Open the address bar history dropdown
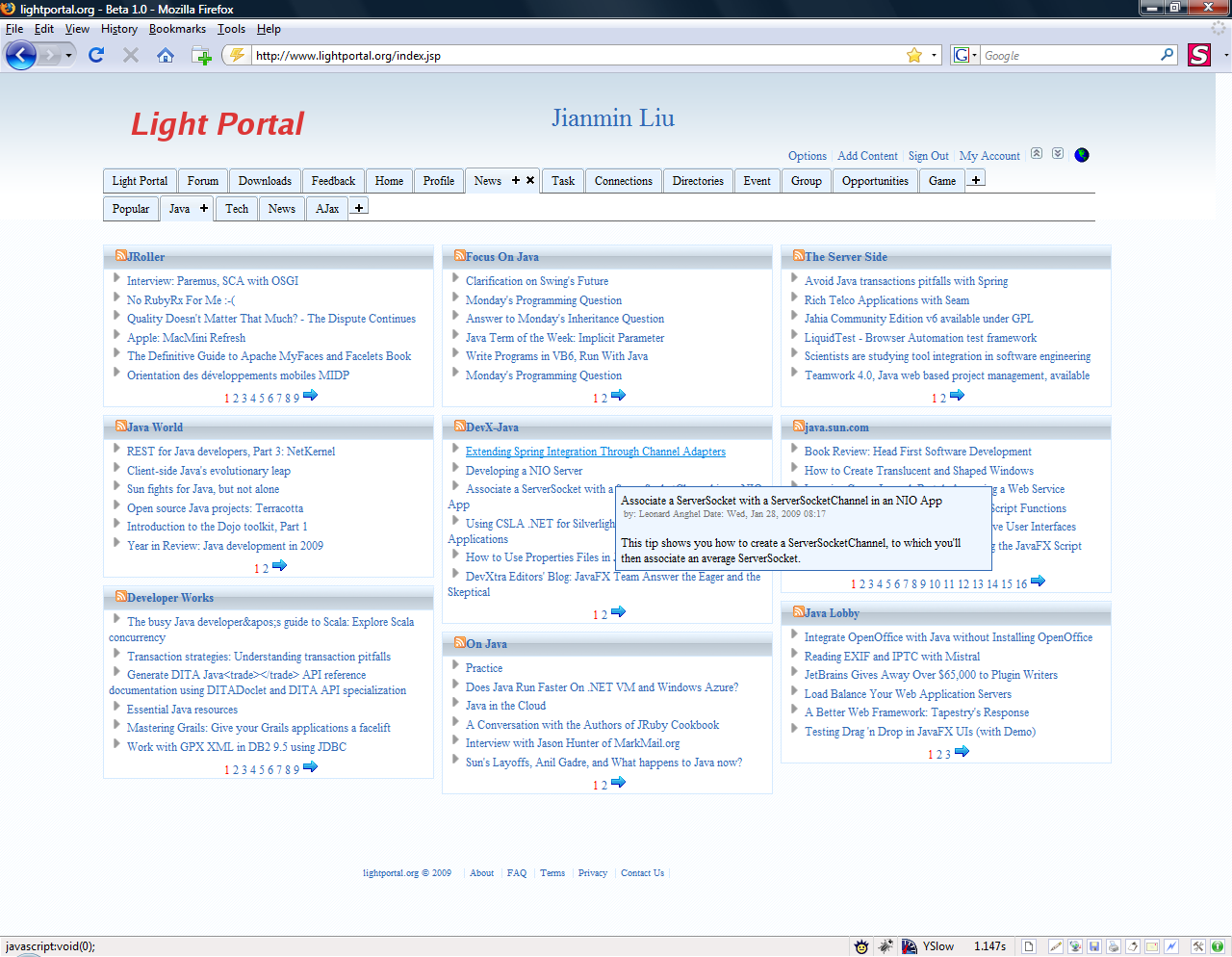The image size is (1232, 957). [934, 55]
